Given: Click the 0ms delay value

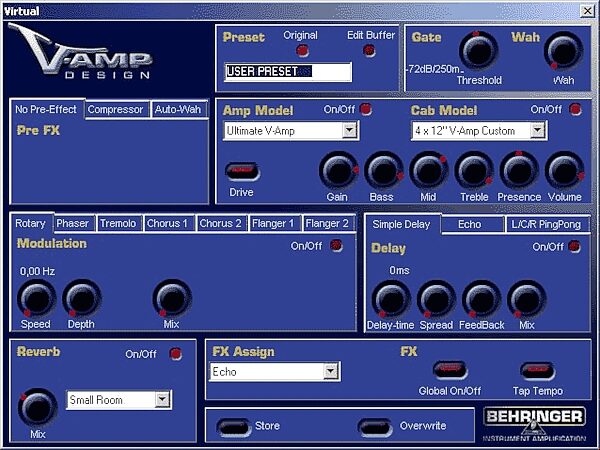Looking at the screenshot, I should (399, 270).
